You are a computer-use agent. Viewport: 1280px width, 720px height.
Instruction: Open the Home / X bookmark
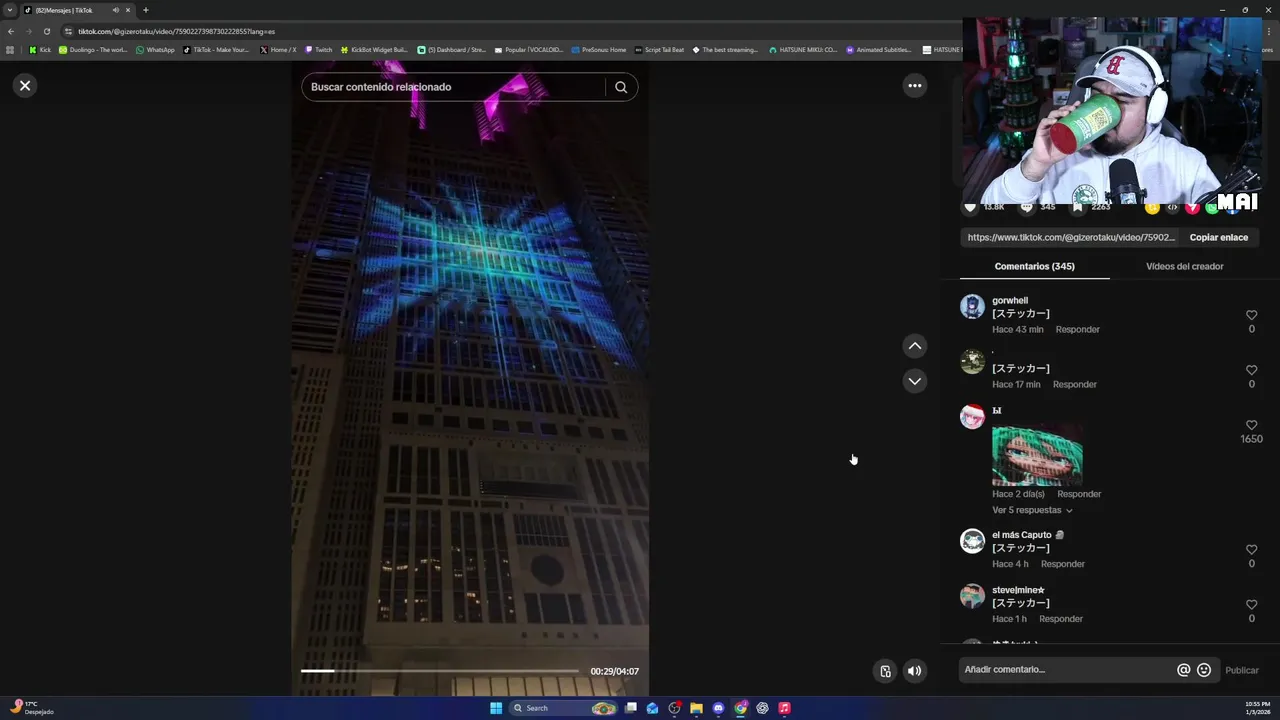pos(278,50)
